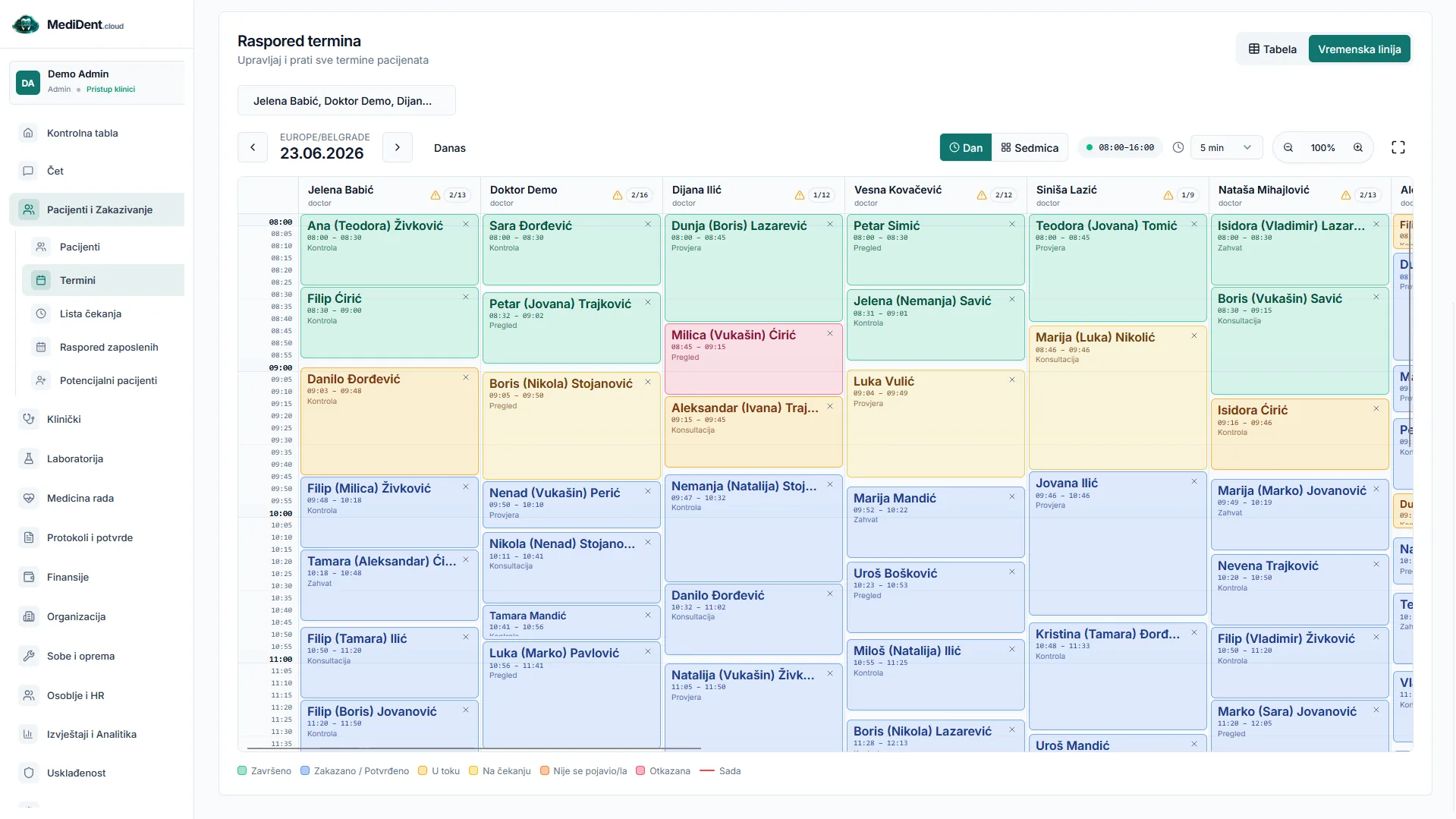Screen dimensions: 1456x819
Task: Open Demo Admin account menu
Action: coord(97,82)
